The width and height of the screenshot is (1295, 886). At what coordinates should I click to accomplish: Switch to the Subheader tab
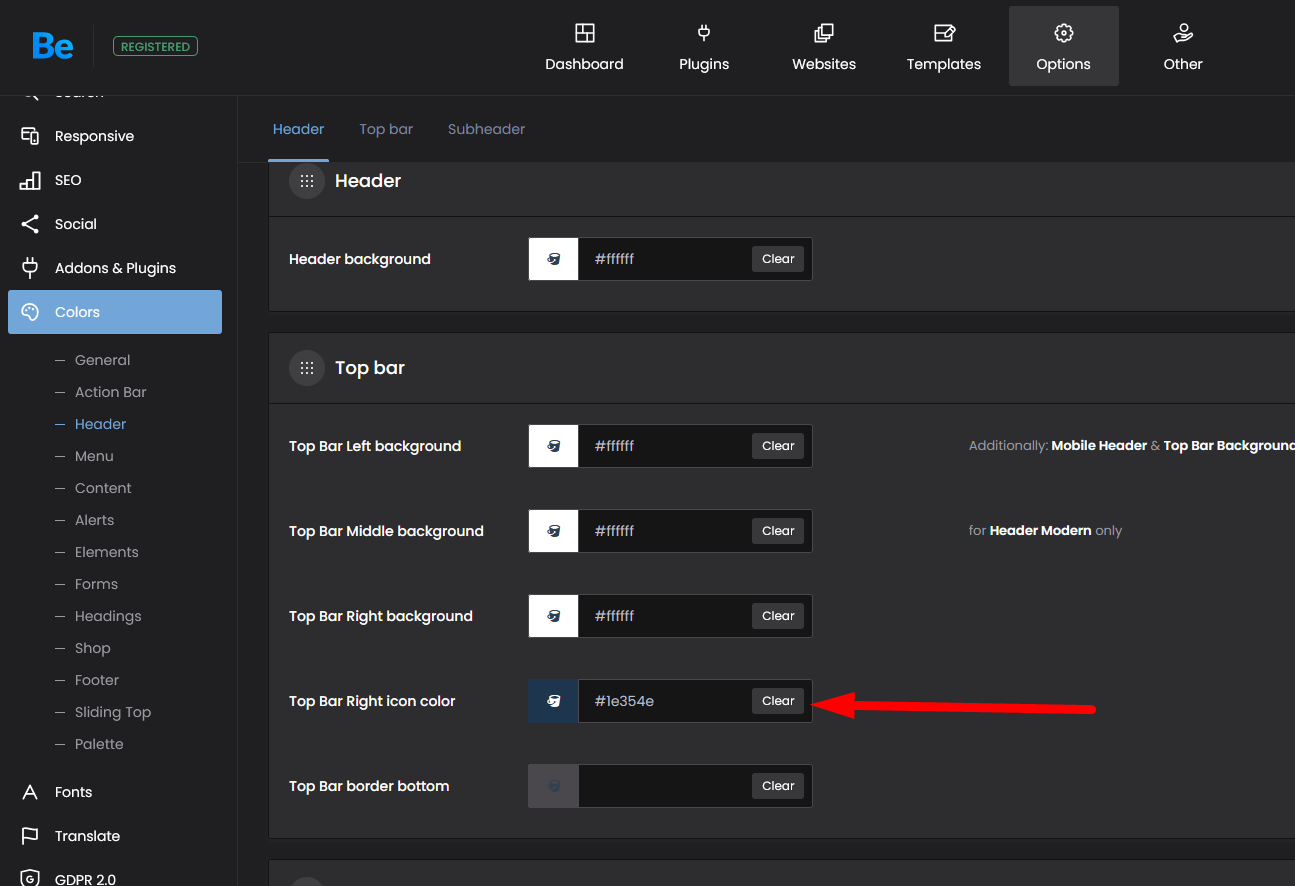486,129
